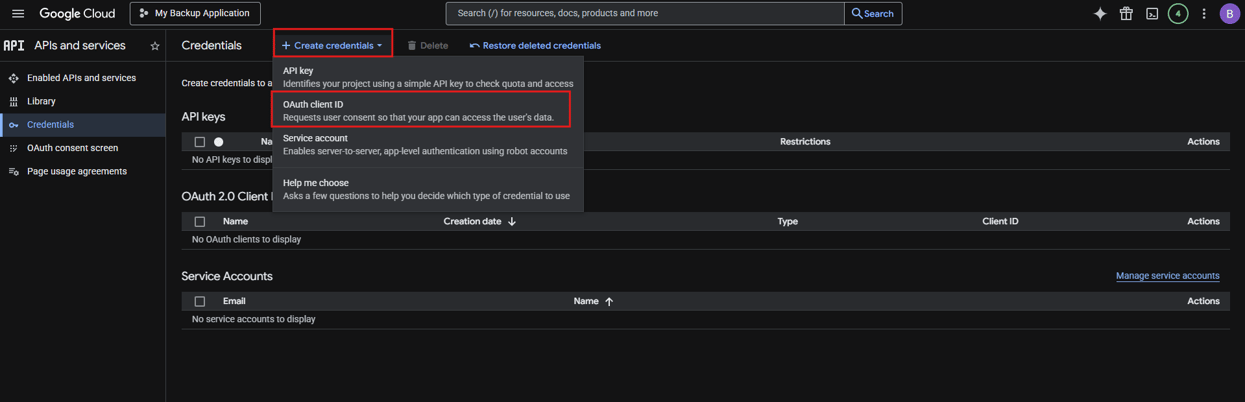This screenshot has height=402, width=1245.
Task: Click the Page usage agreements sidebar icon
Action: [x=13, y=172]
